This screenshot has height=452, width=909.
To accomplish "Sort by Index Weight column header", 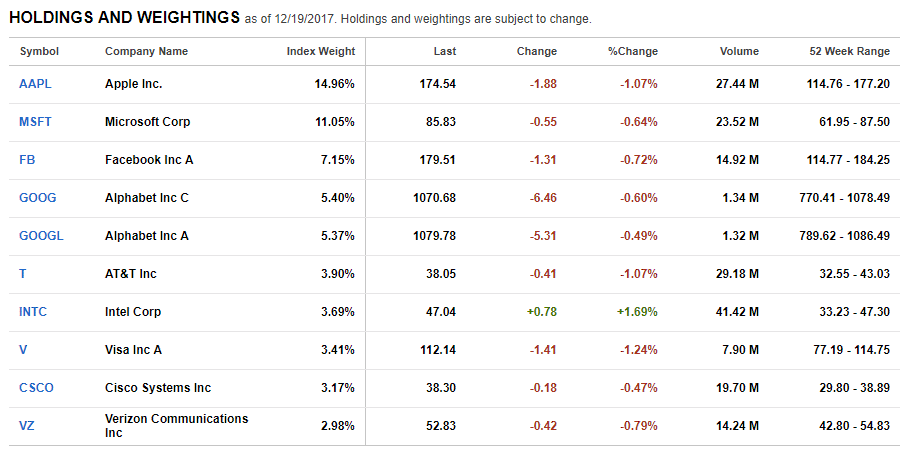I will [320, 51].
